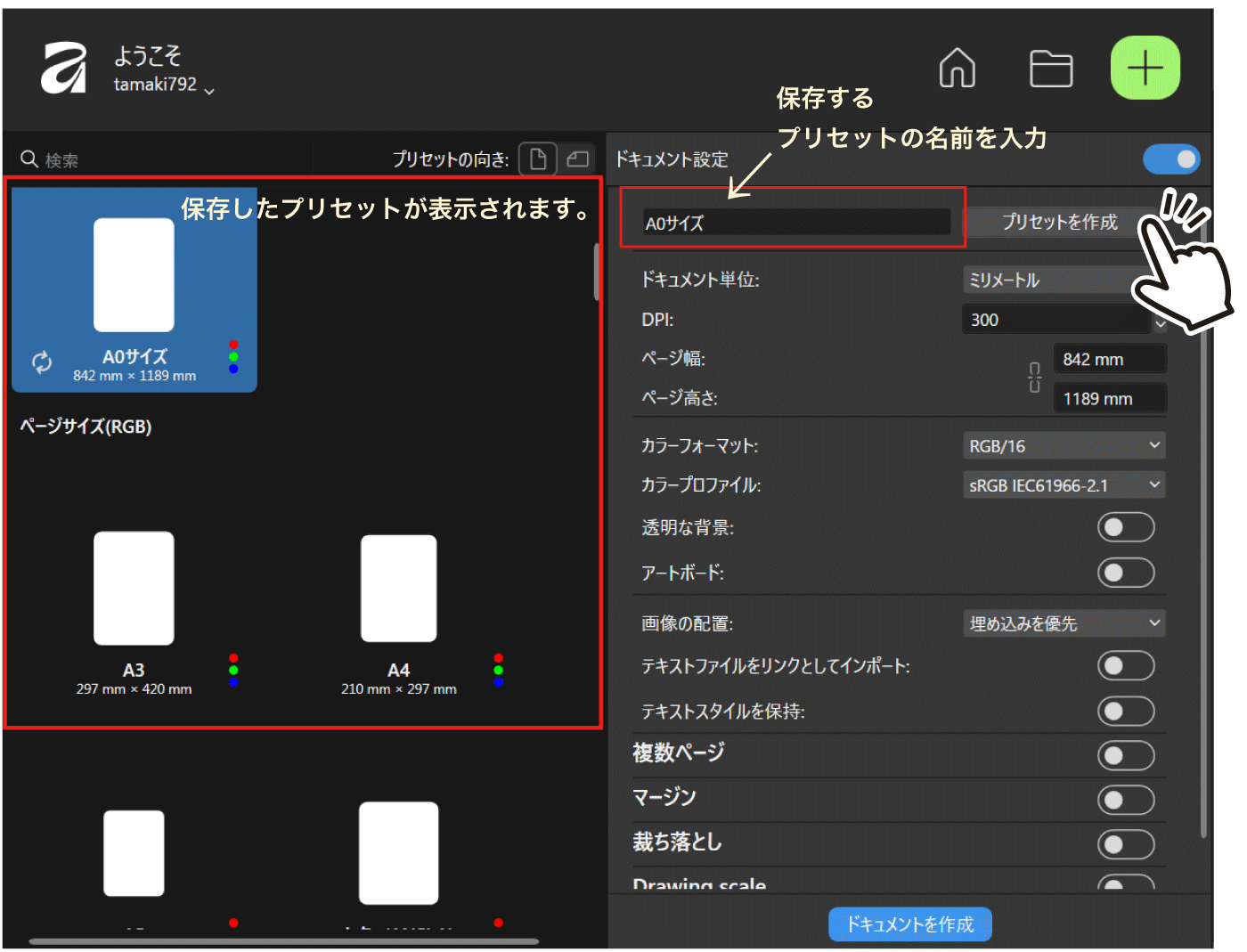The height and width of the screenshot is (952, 1247).
Task: Click the page width-height link chain icon
Action: (x=1034, y=378)
